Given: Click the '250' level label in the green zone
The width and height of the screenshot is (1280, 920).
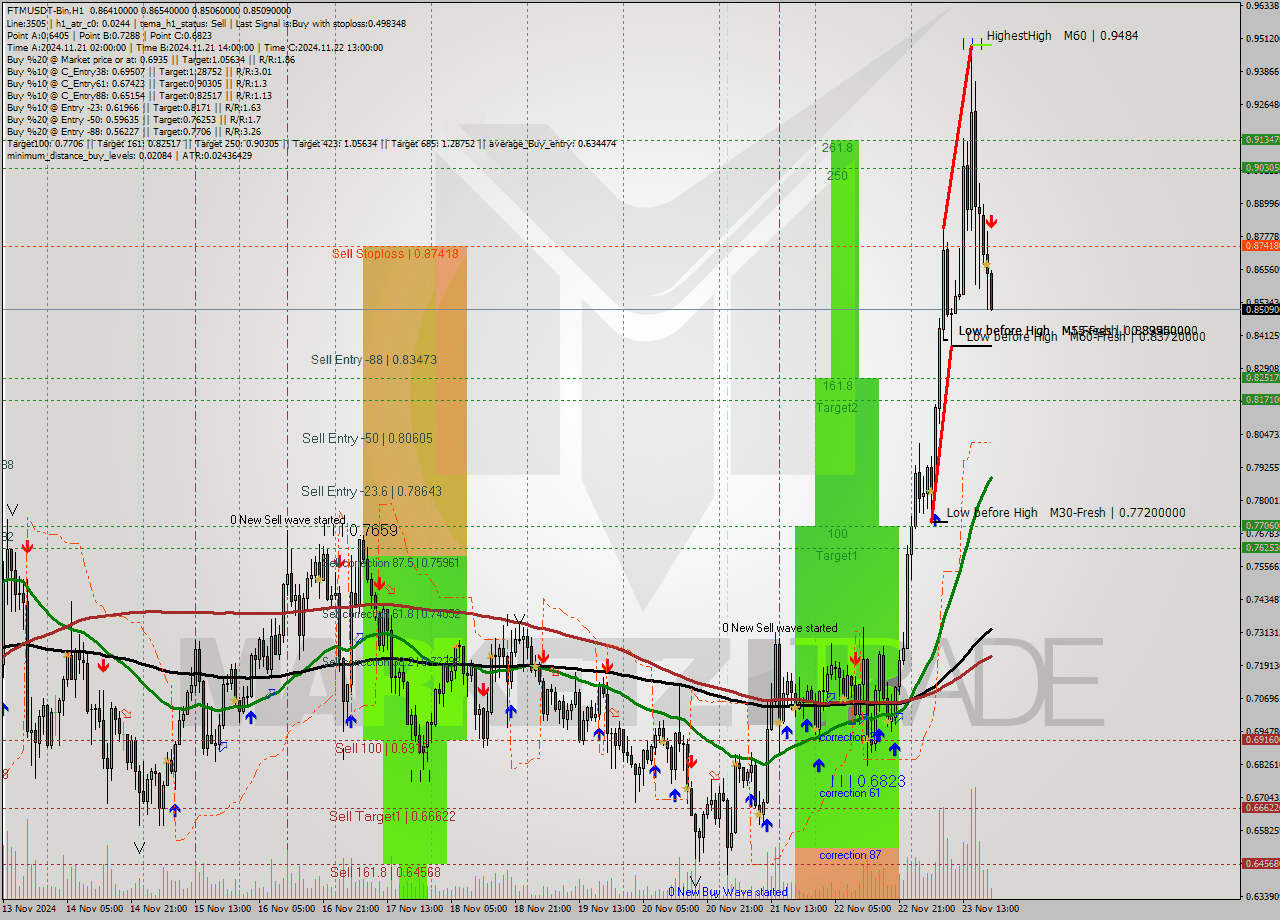Looking at the screenshot, I should 838,175.
